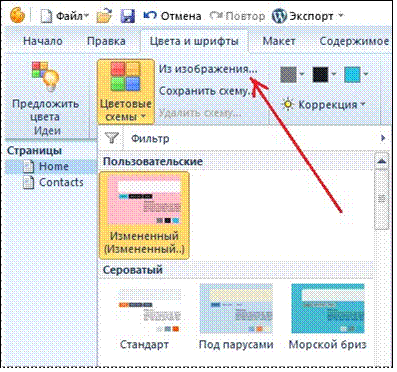Screen dimensions: 397x372
Task: Expand the black swatch dropdown arrow
Action: tap(334, 74)
